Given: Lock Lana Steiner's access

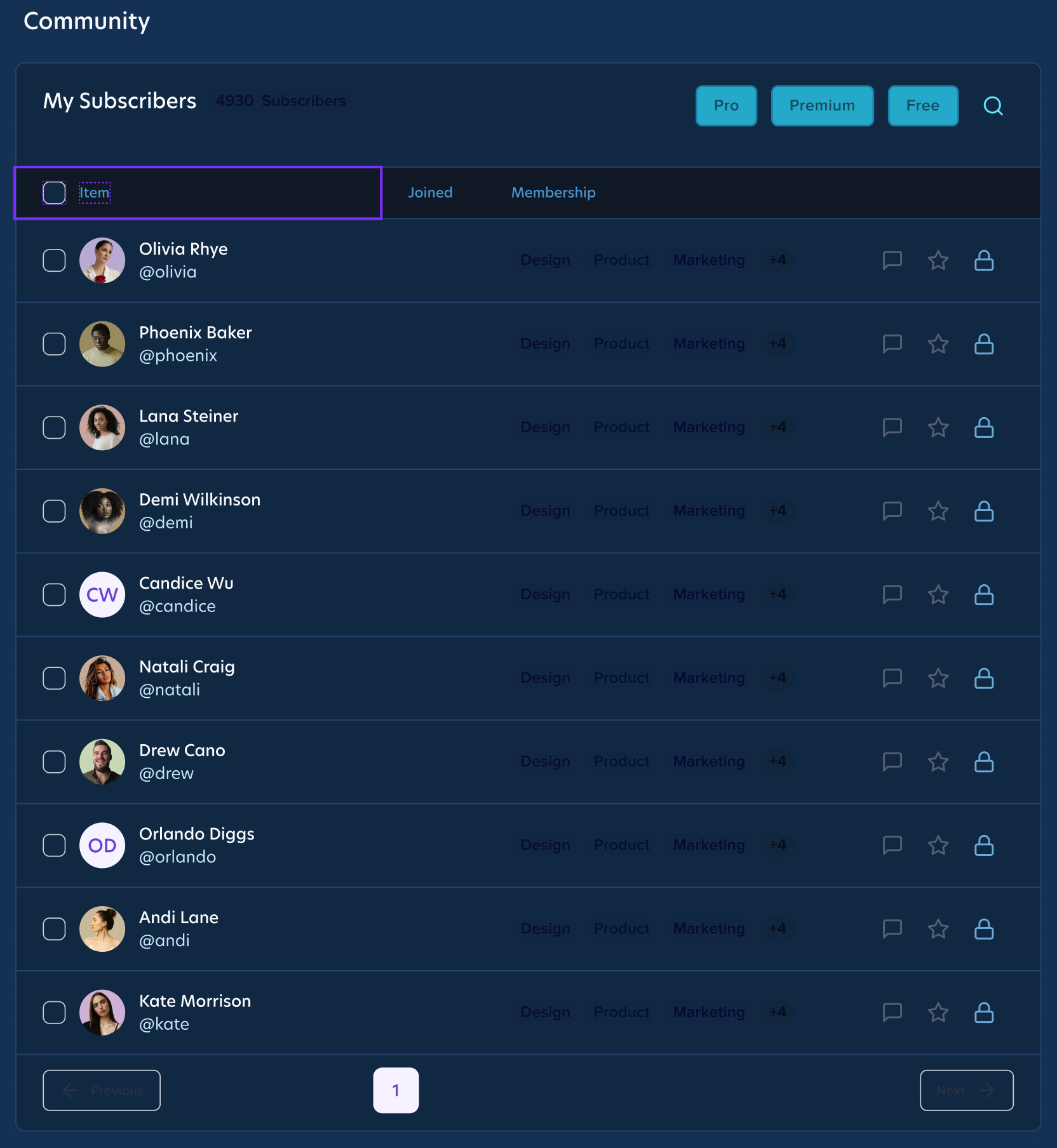Looking at the screenshot, I should click(x=984, y=427).
